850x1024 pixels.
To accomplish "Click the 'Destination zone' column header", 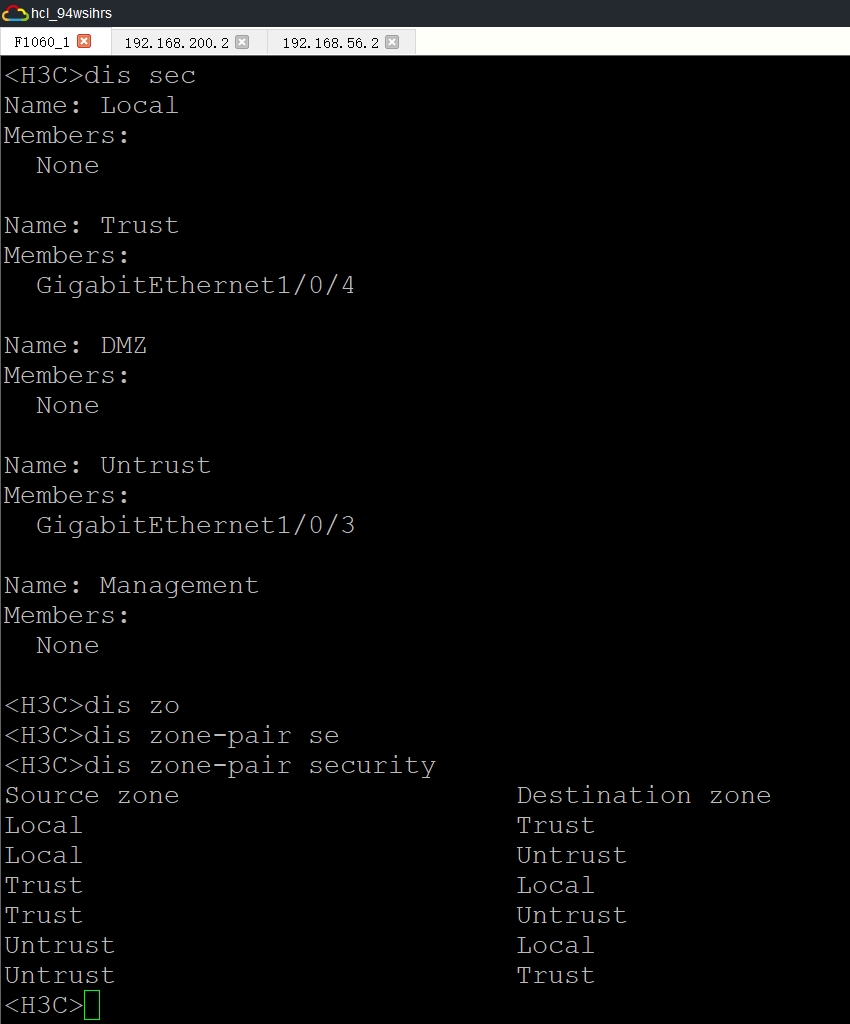I will point(643,795).
